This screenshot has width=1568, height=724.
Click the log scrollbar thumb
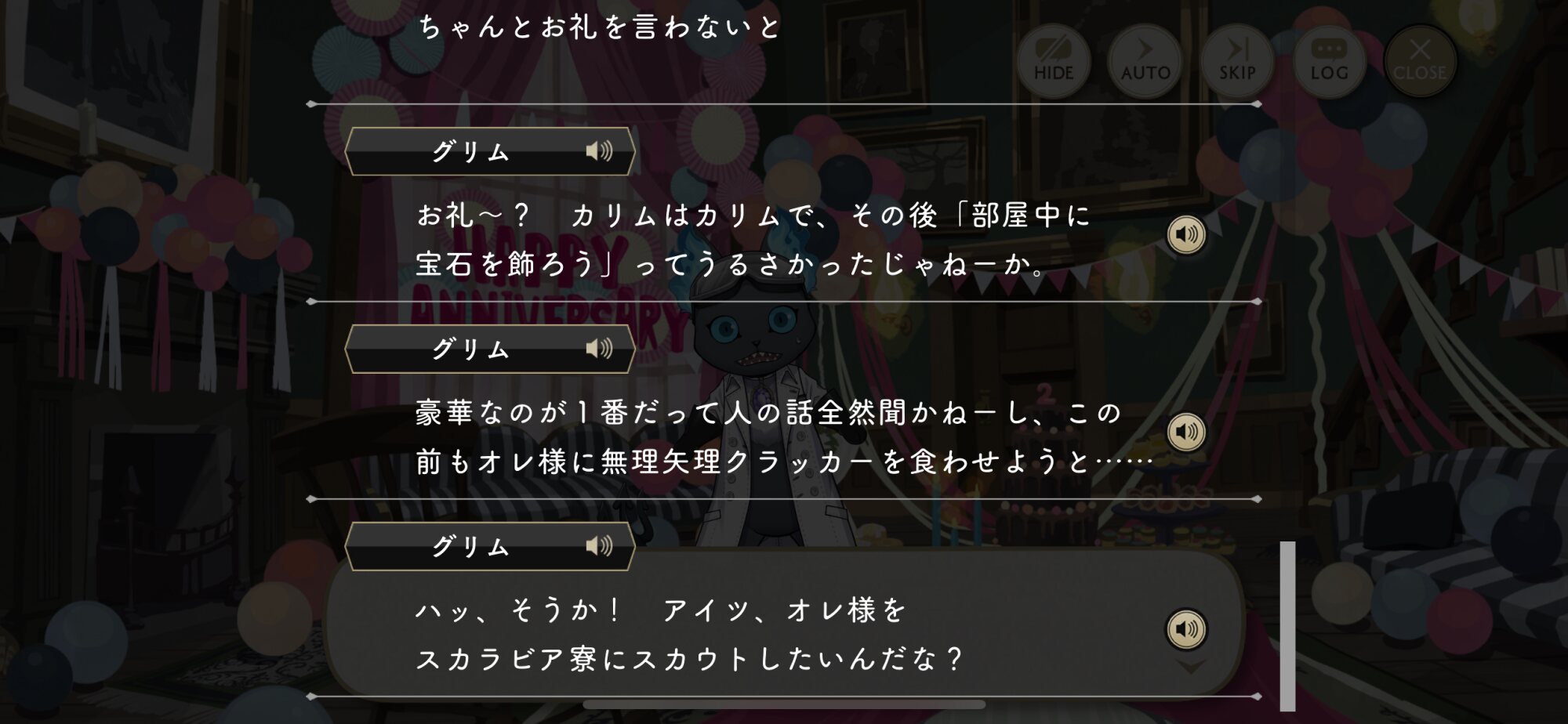pos(1287,626)
